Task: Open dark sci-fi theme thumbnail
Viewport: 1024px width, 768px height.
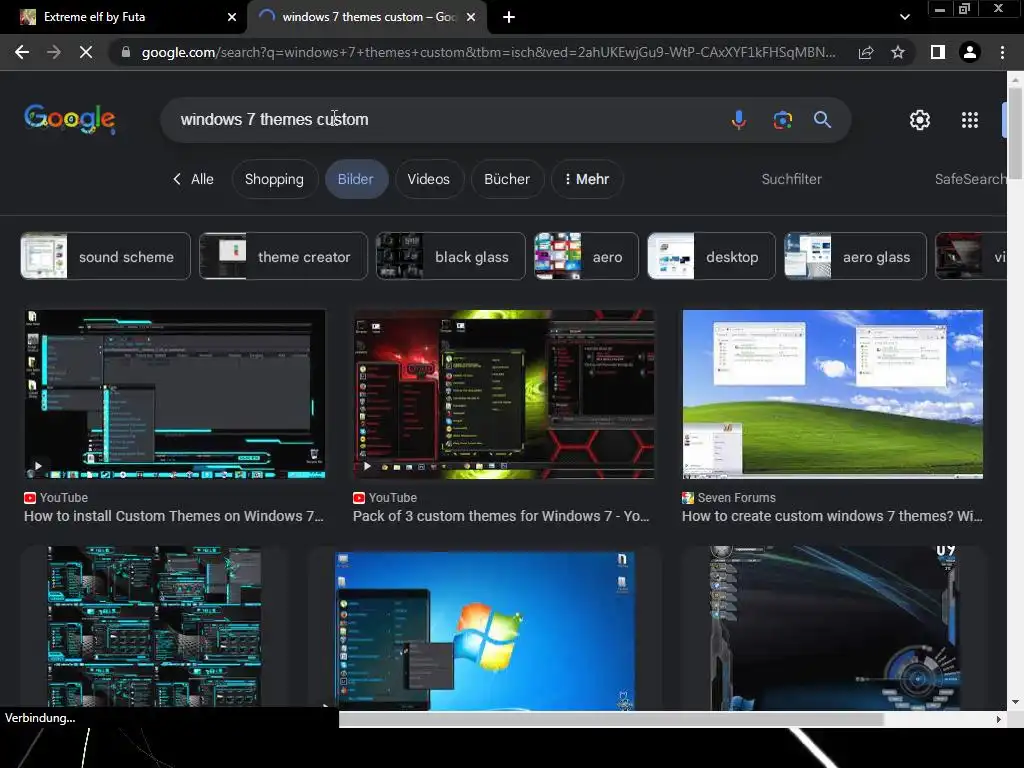Action: (834, 628)
